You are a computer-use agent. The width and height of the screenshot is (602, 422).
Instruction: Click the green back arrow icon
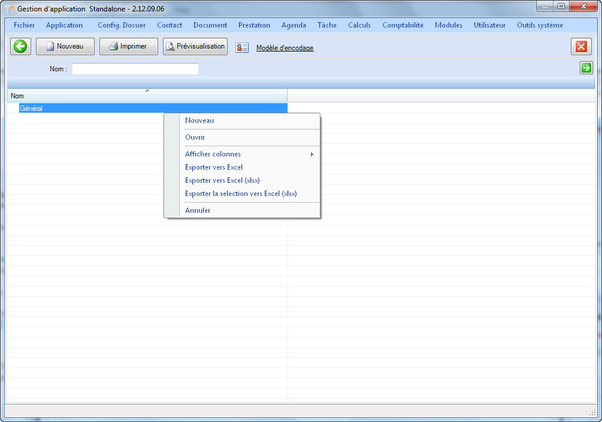tap(19, 46)
